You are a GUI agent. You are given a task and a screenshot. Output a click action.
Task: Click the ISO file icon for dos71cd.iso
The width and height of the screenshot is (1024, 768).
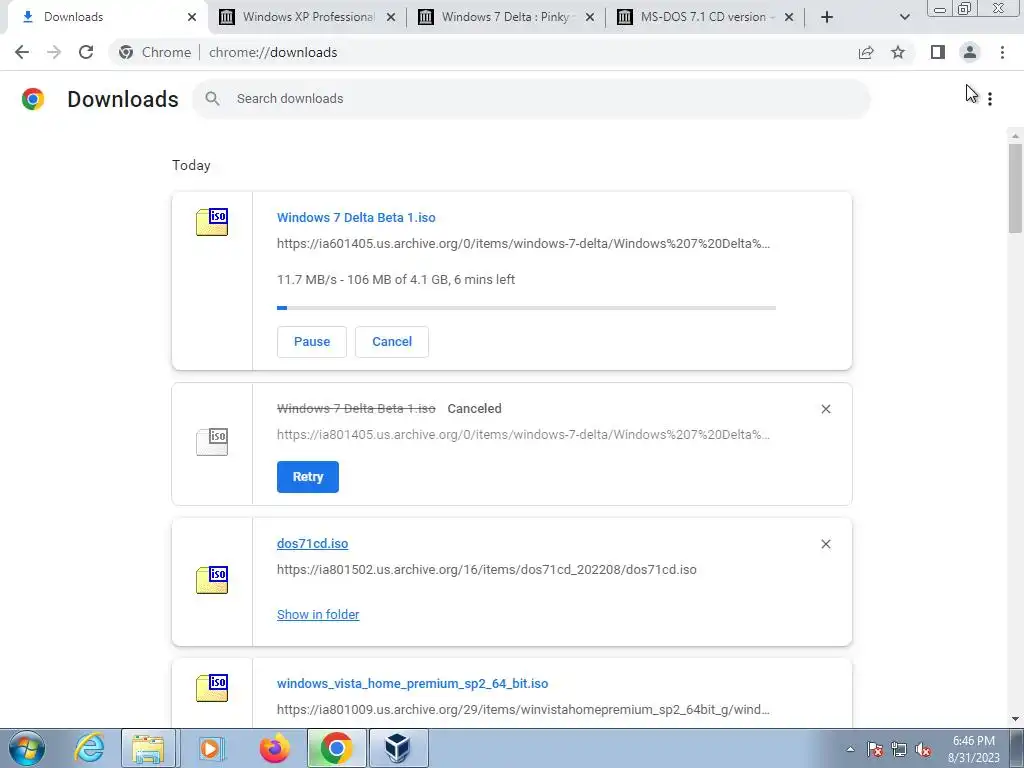coord(212,579)
